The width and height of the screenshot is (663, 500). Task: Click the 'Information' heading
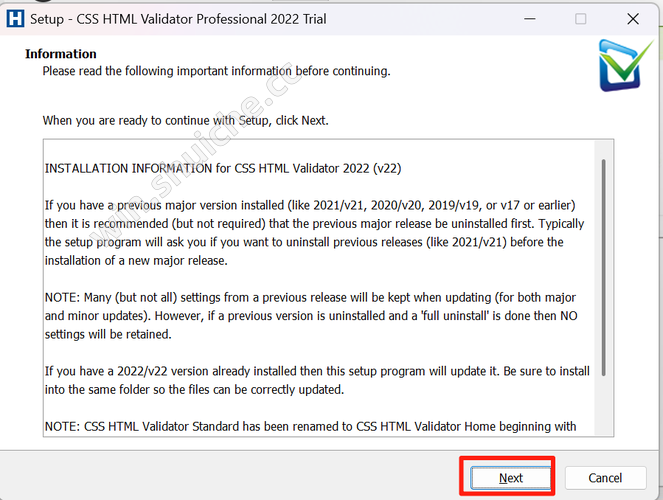point(60,54)
